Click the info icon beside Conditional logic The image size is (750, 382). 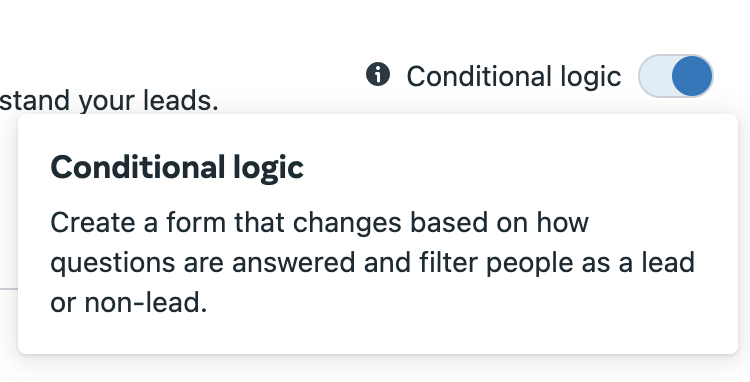pyautogui.click(x=378, y=75)
